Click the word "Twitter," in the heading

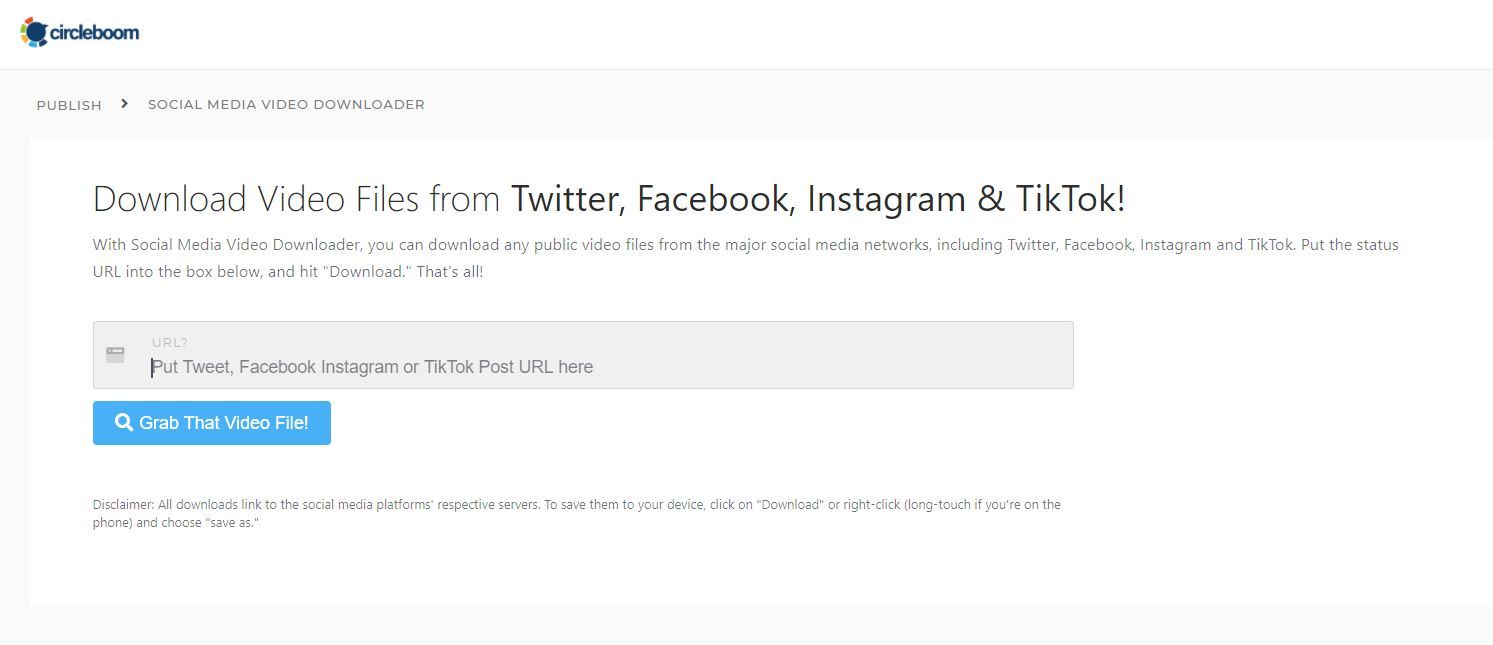point(568,199)
